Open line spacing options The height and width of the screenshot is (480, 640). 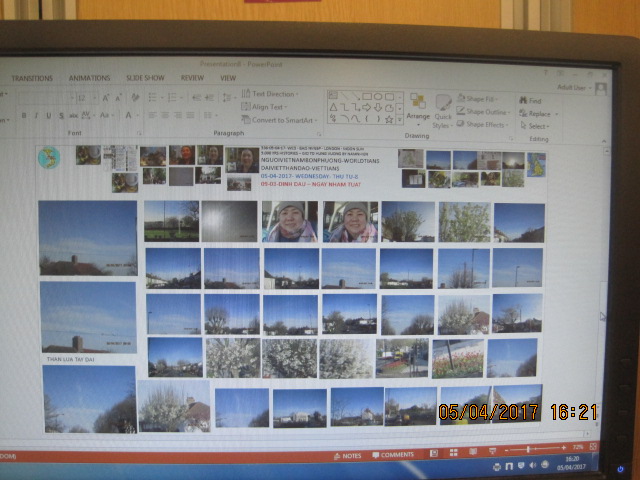coord(227,98)
